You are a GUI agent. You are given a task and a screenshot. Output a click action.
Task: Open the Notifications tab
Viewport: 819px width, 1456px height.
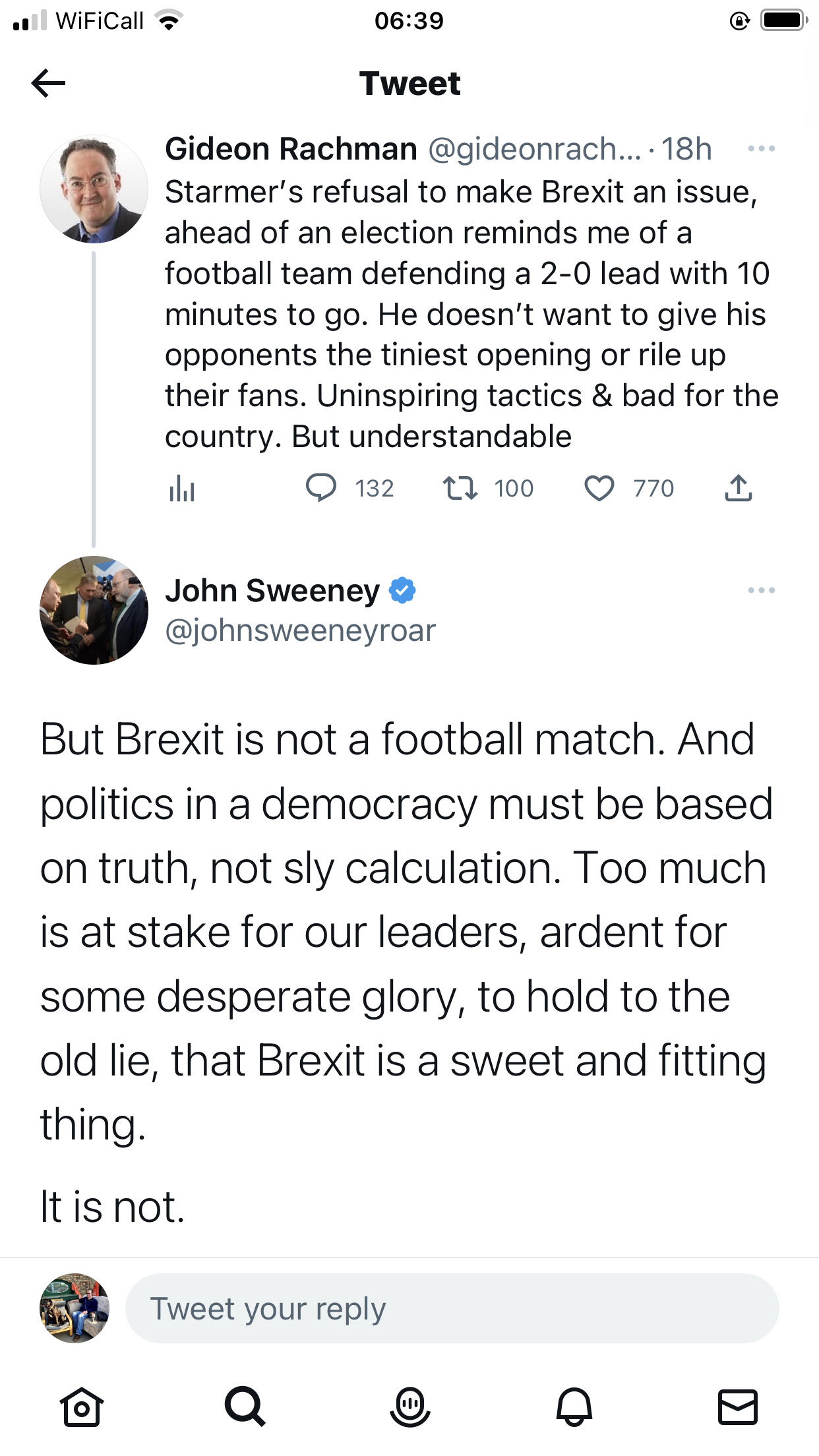click(574, 1407)
